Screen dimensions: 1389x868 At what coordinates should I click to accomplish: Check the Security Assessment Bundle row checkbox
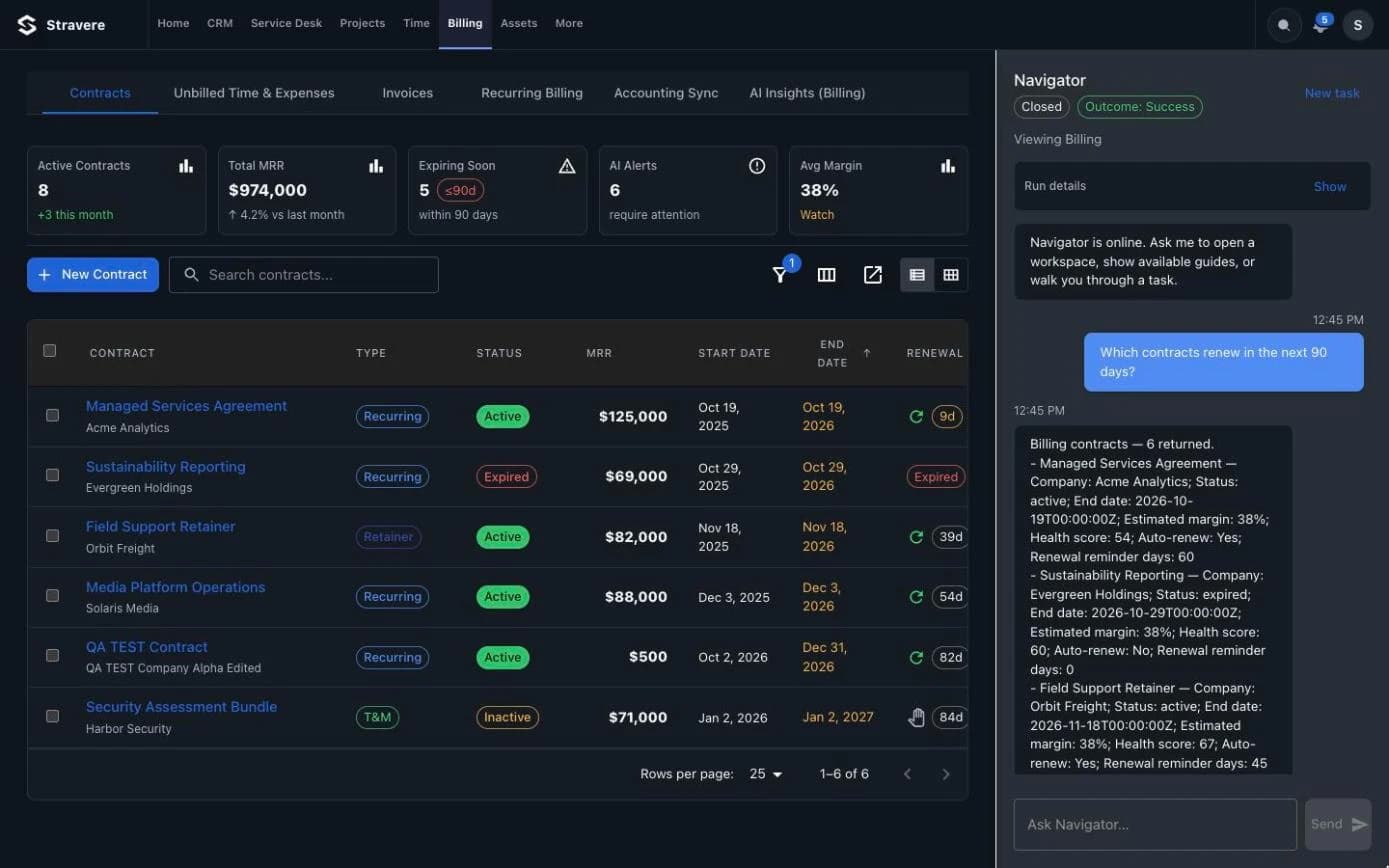tap(52, 716)
